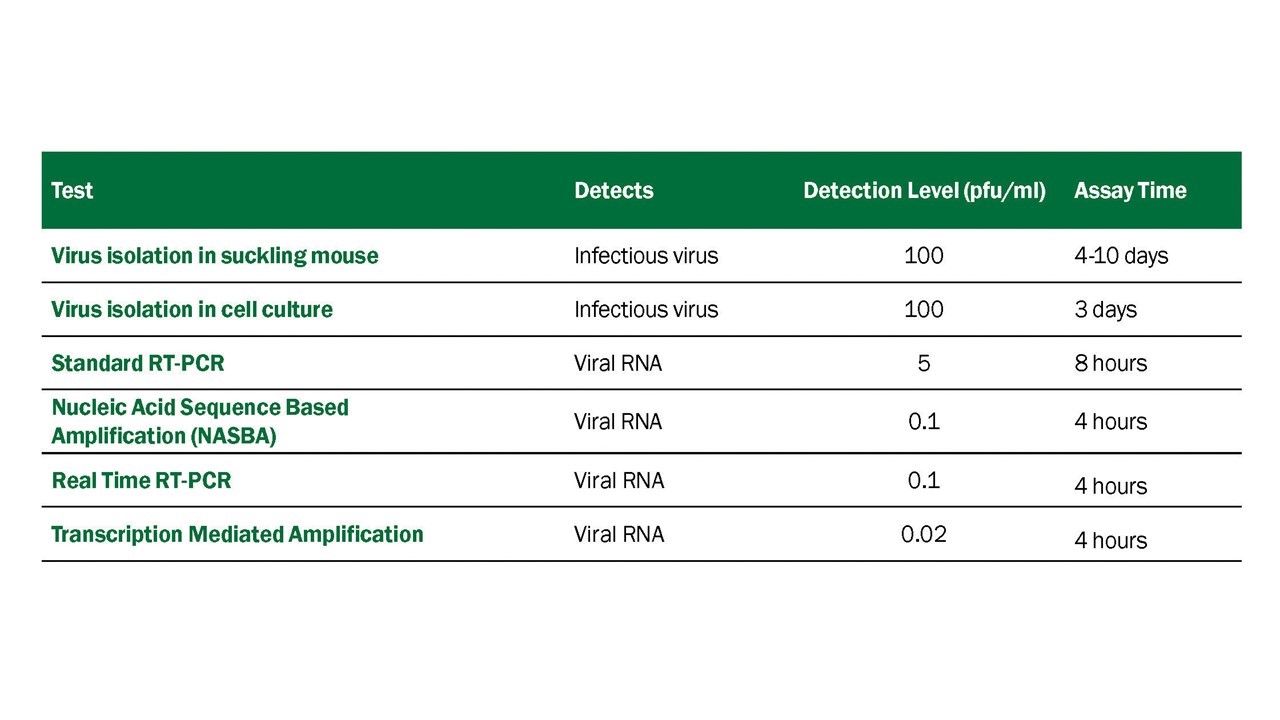The height and width of the screenshot is (720, 1280).
Task: Click Transcription Mediated Amplification test name
Action: (237, 535)
